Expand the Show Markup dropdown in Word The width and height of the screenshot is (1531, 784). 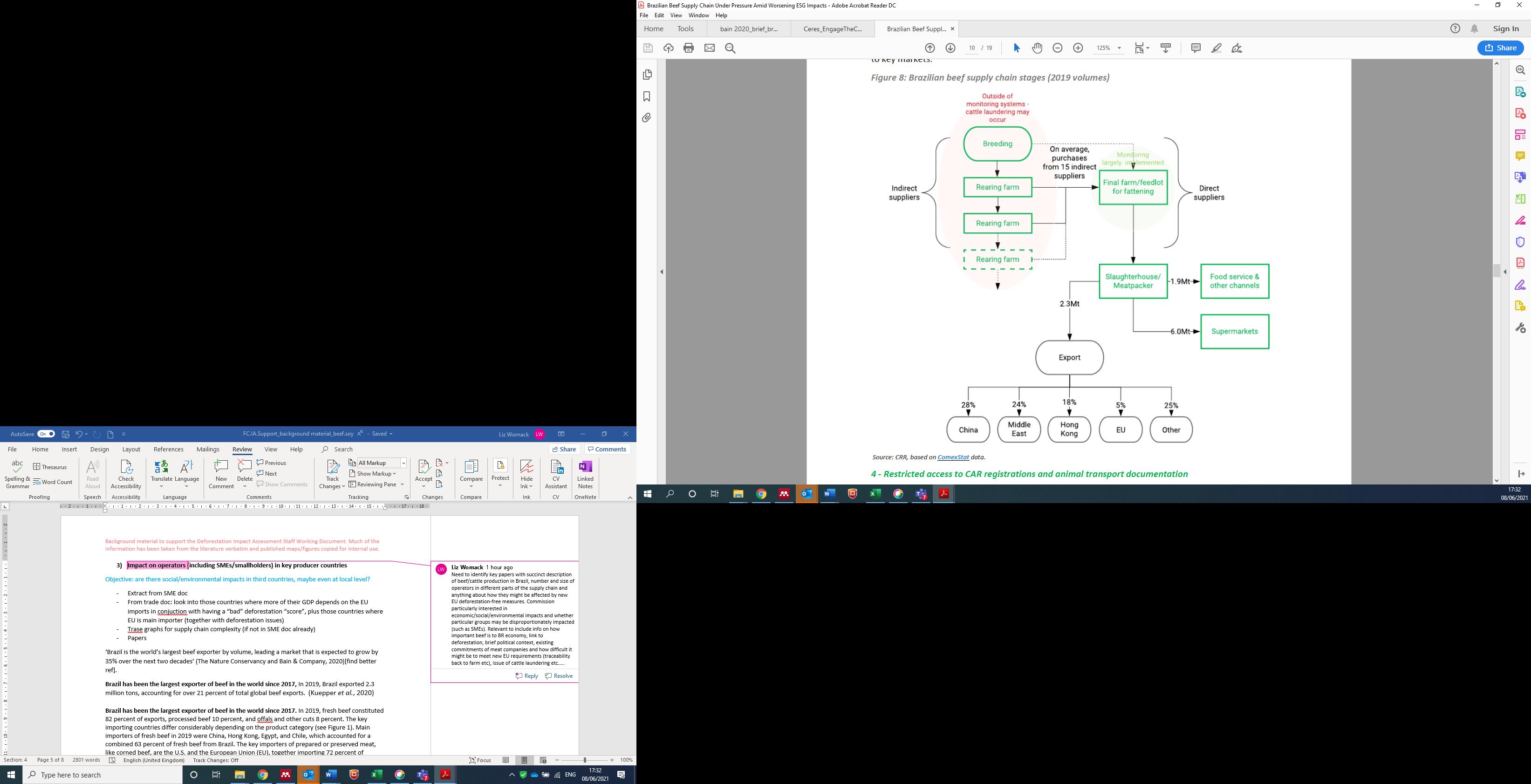373,474
